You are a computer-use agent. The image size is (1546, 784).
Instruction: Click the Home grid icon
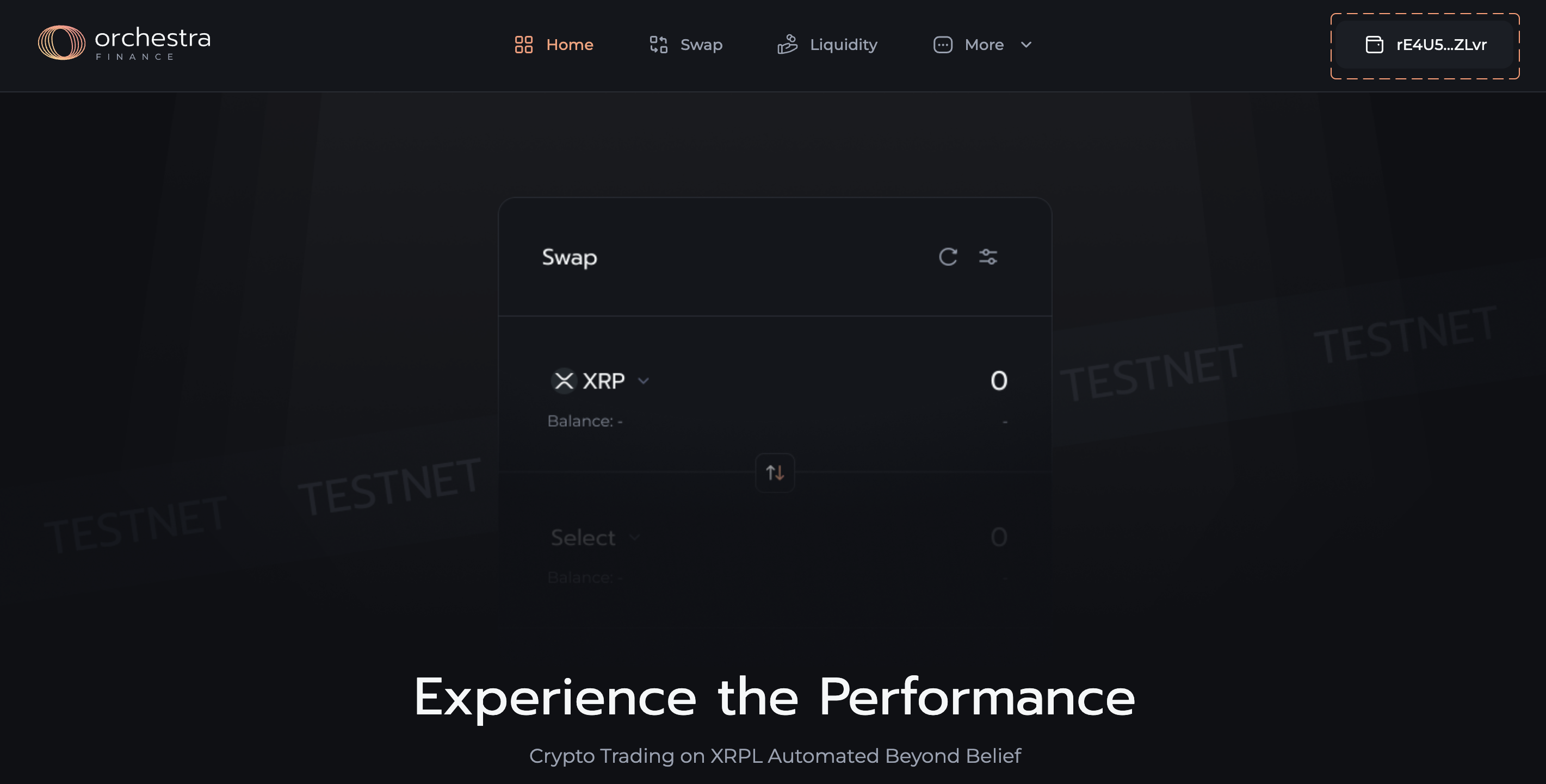(523, 45)
